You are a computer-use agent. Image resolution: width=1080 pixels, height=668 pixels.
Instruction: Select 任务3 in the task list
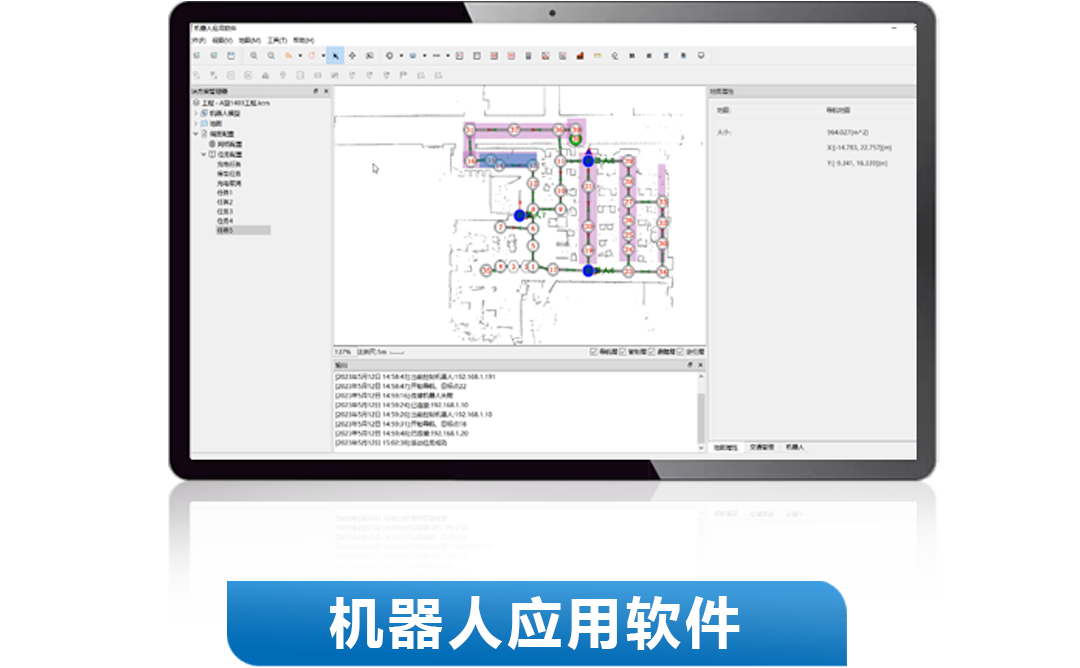pyautogui.click(x=225, y=212)
